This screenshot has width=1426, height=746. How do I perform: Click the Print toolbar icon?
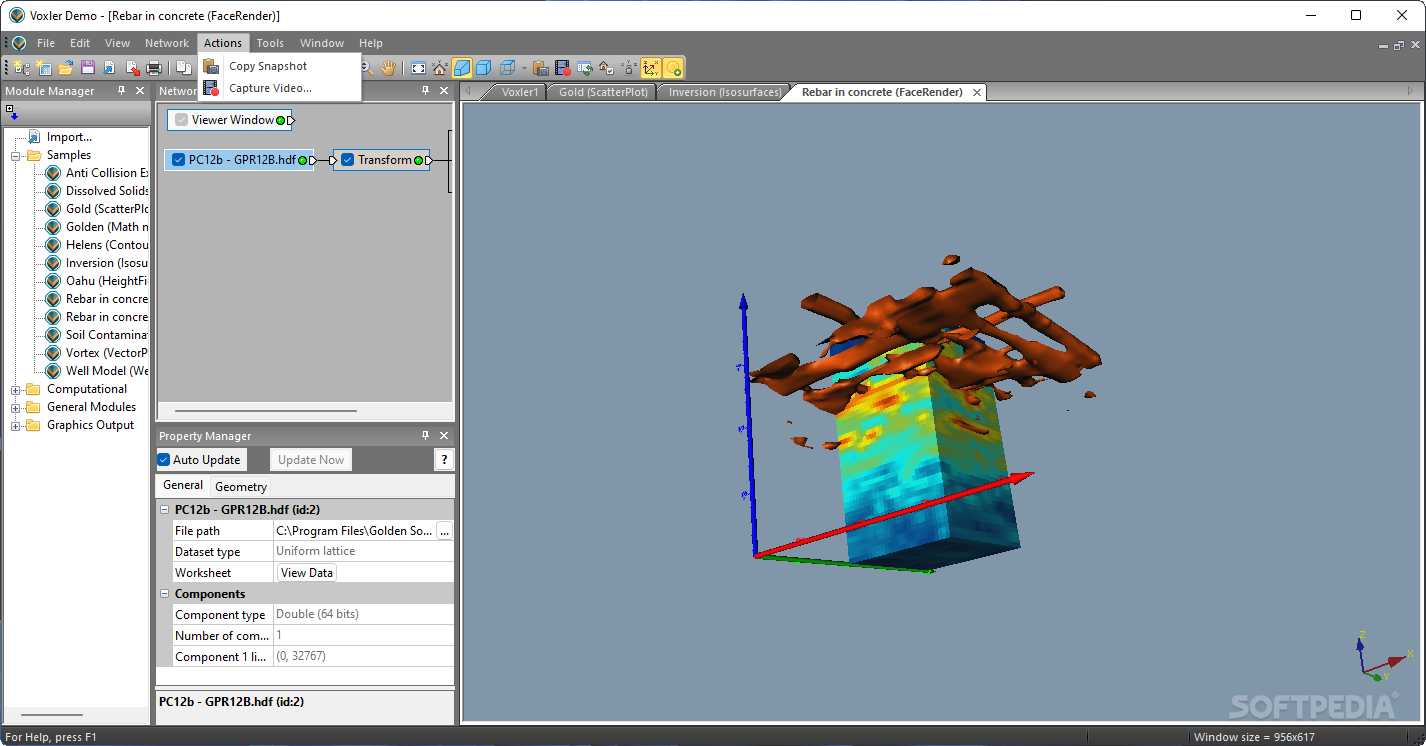point(154,68)
